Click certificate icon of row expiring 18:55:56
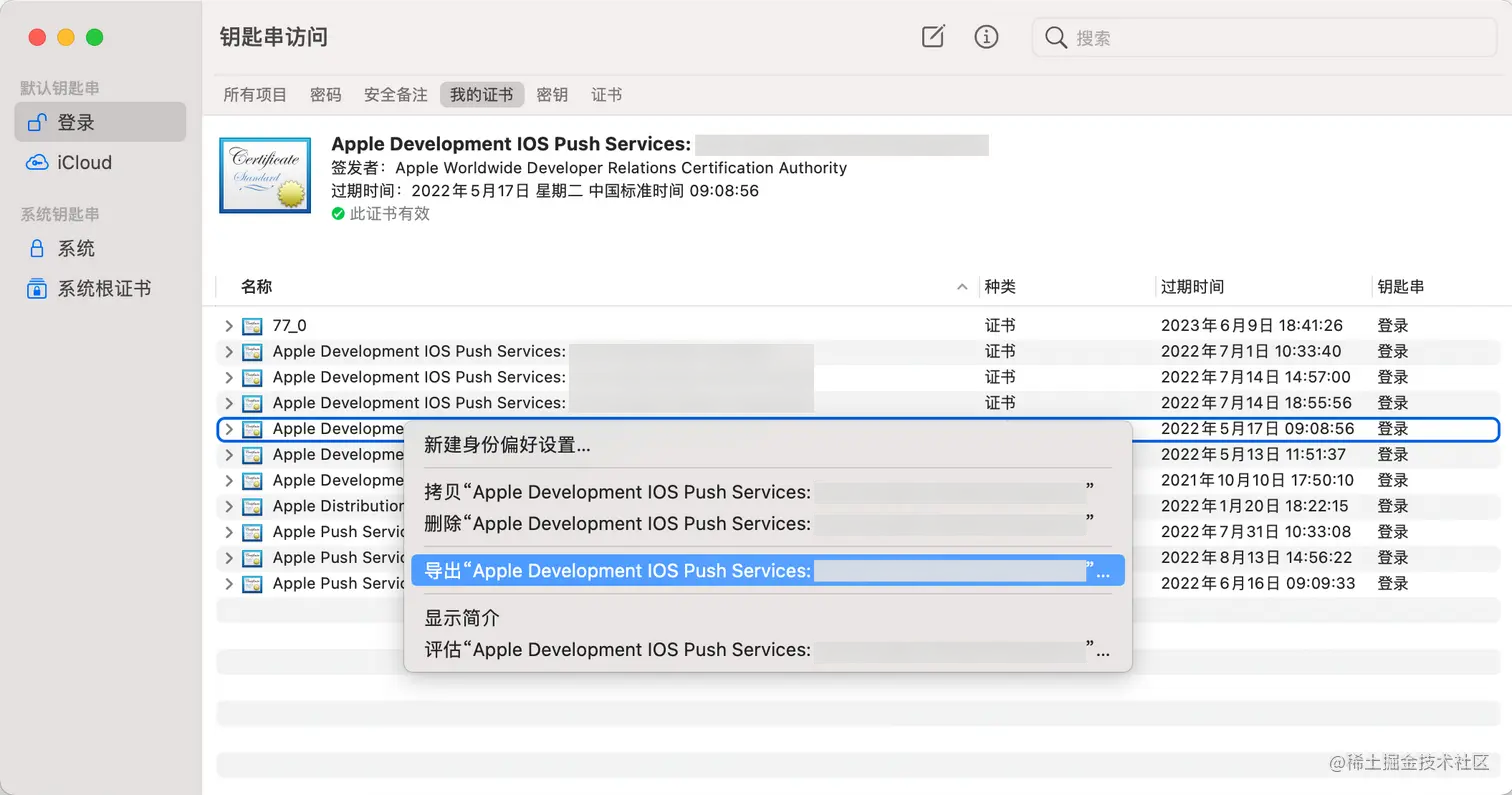 click(x=253, y=403)
